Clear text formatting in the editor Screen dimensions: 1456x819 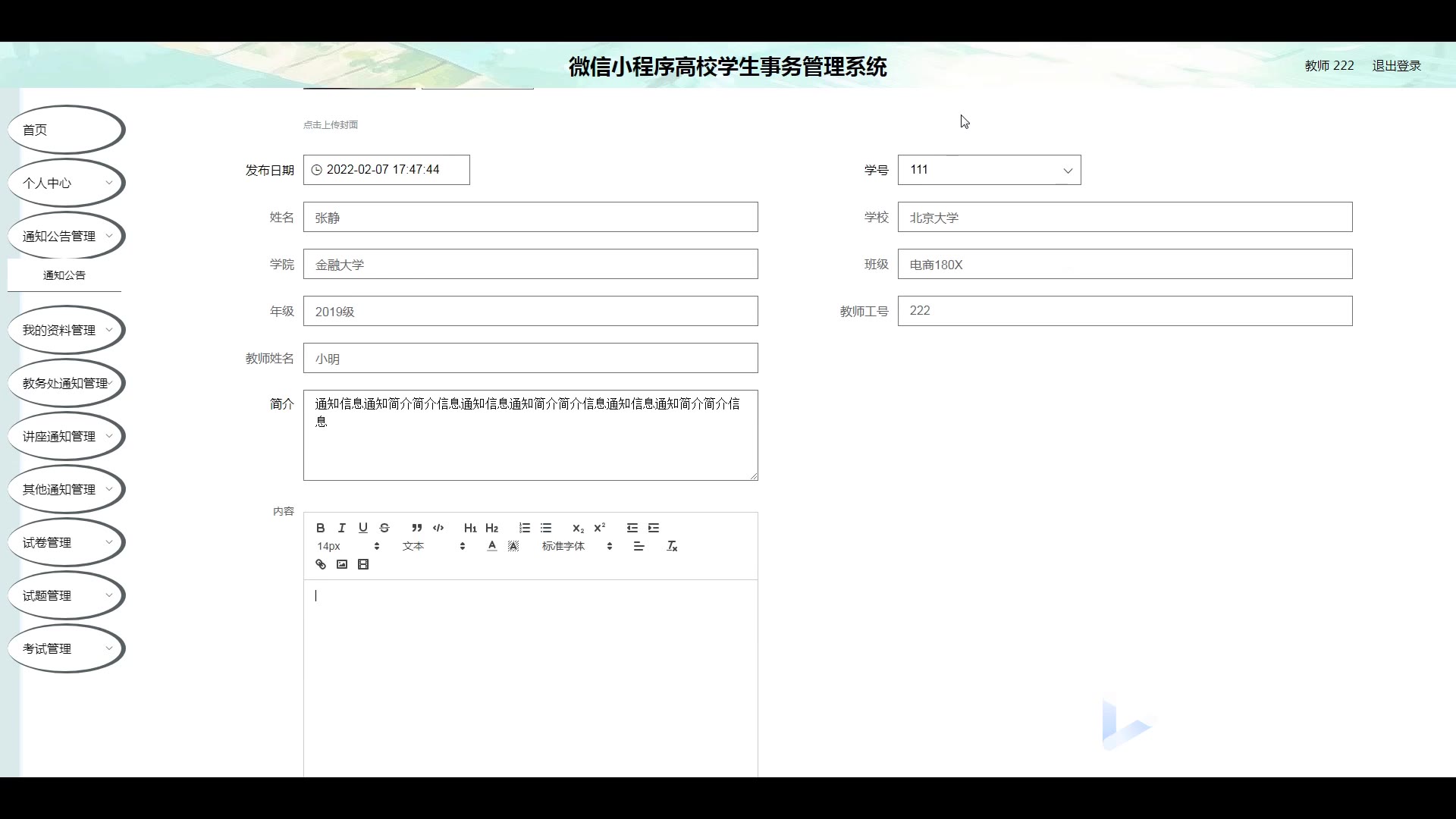(672, 546)
